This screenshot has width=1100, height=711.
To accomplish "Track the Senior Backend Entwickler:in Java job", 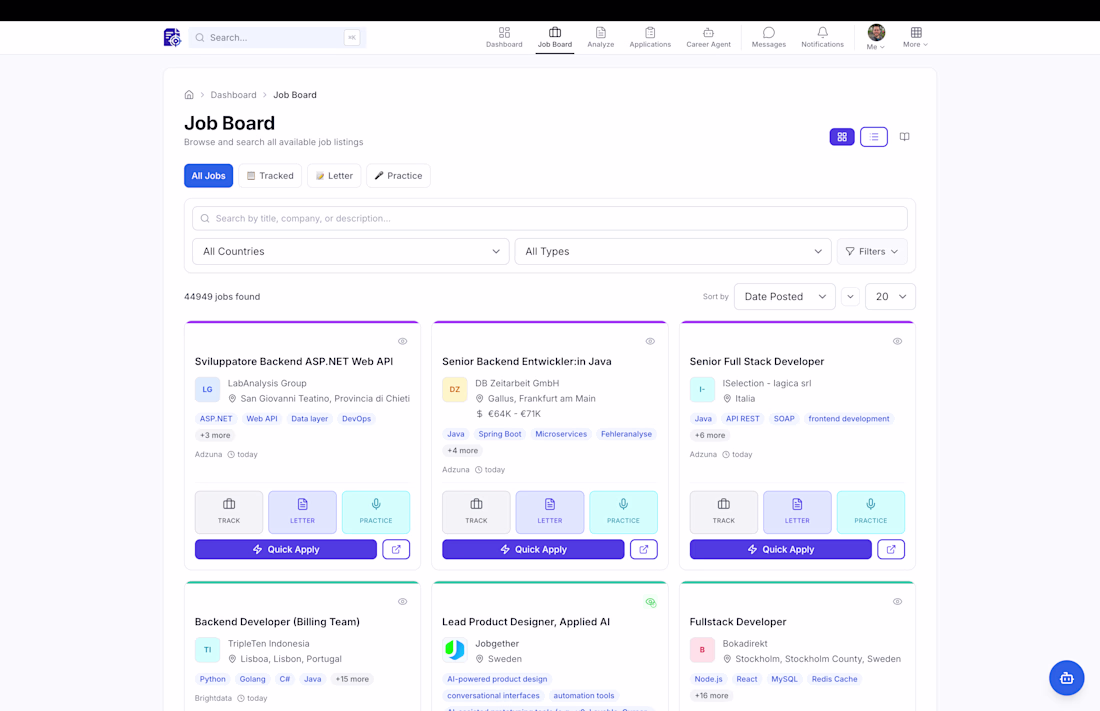I will point(476,512).
